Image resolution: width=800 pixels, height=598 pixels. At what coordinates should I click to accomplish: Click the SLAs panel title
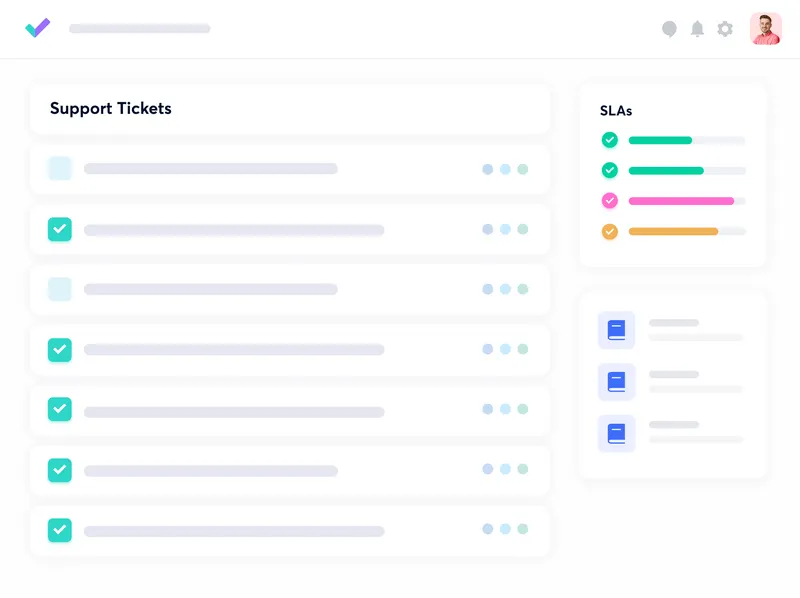click(616, 111)
